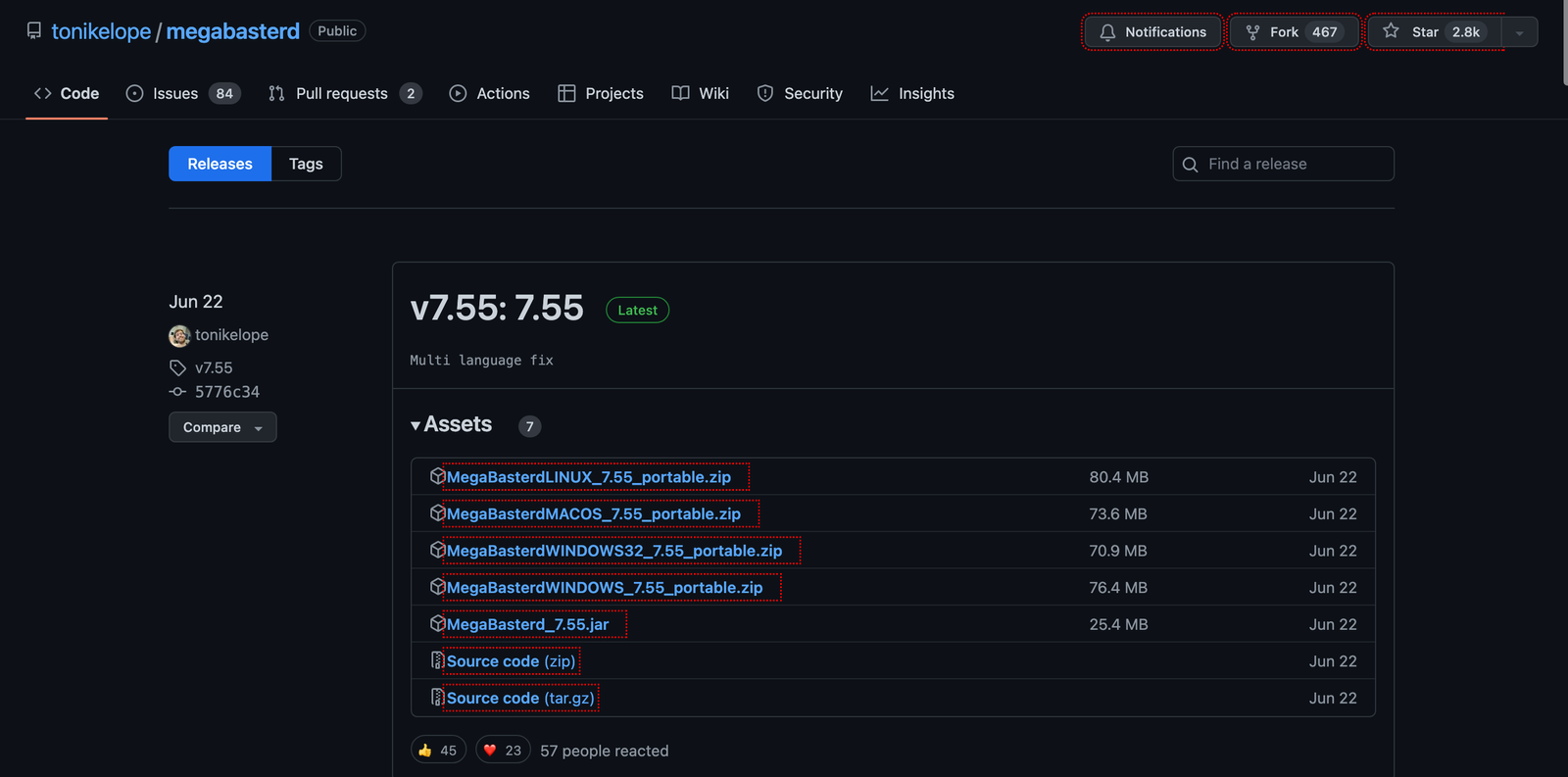Open tonikelope author link under Jun 22
The image size is (1568, 777).
(x=231, y=335)
